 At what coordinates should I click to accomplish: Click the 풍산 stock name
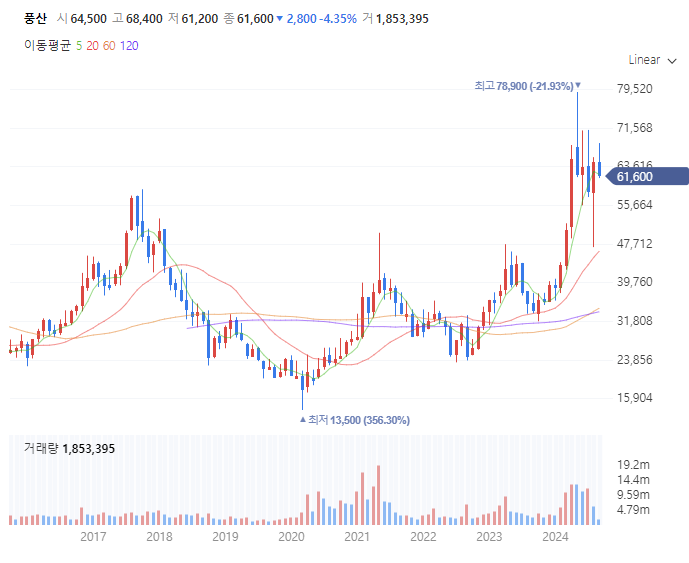coord(35,18)
